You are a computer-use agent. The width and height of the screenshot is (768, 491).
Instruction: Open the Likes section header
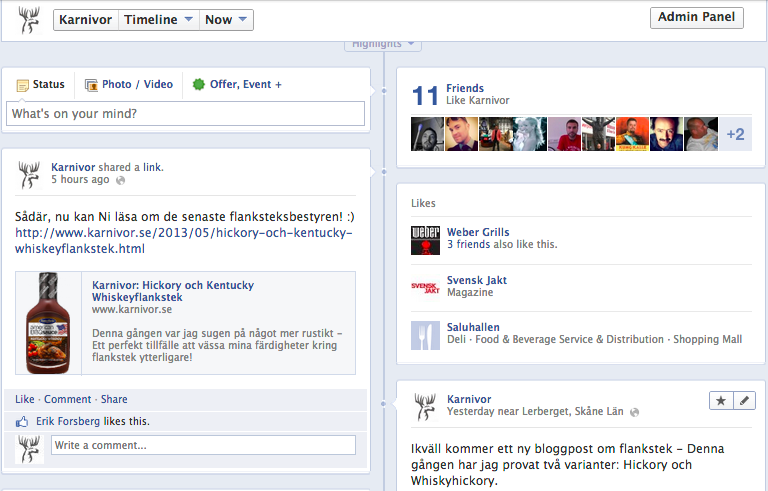coord(423,203)
